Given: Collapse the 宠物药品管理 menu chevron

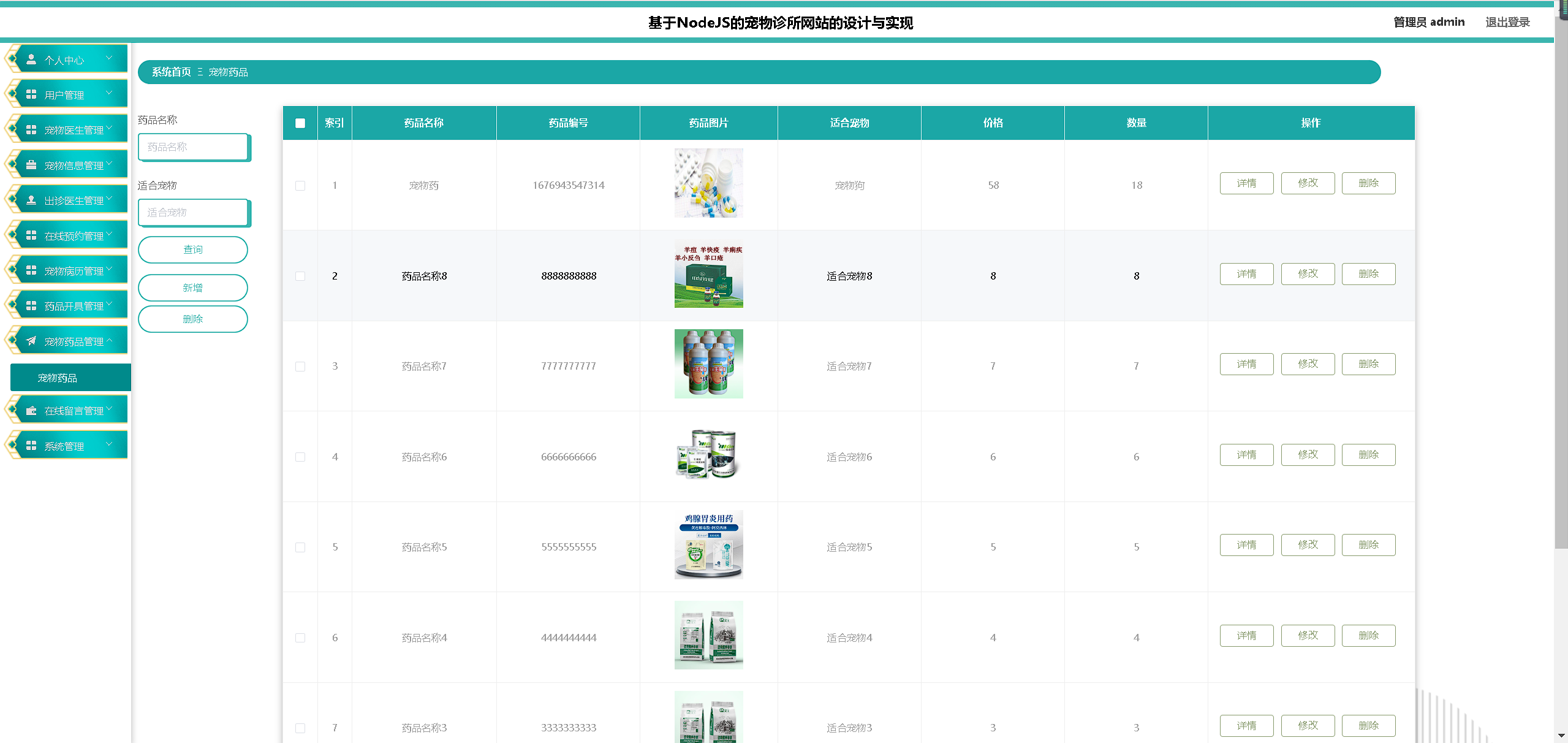Looking at the screenshot, I should coord(110,340).
